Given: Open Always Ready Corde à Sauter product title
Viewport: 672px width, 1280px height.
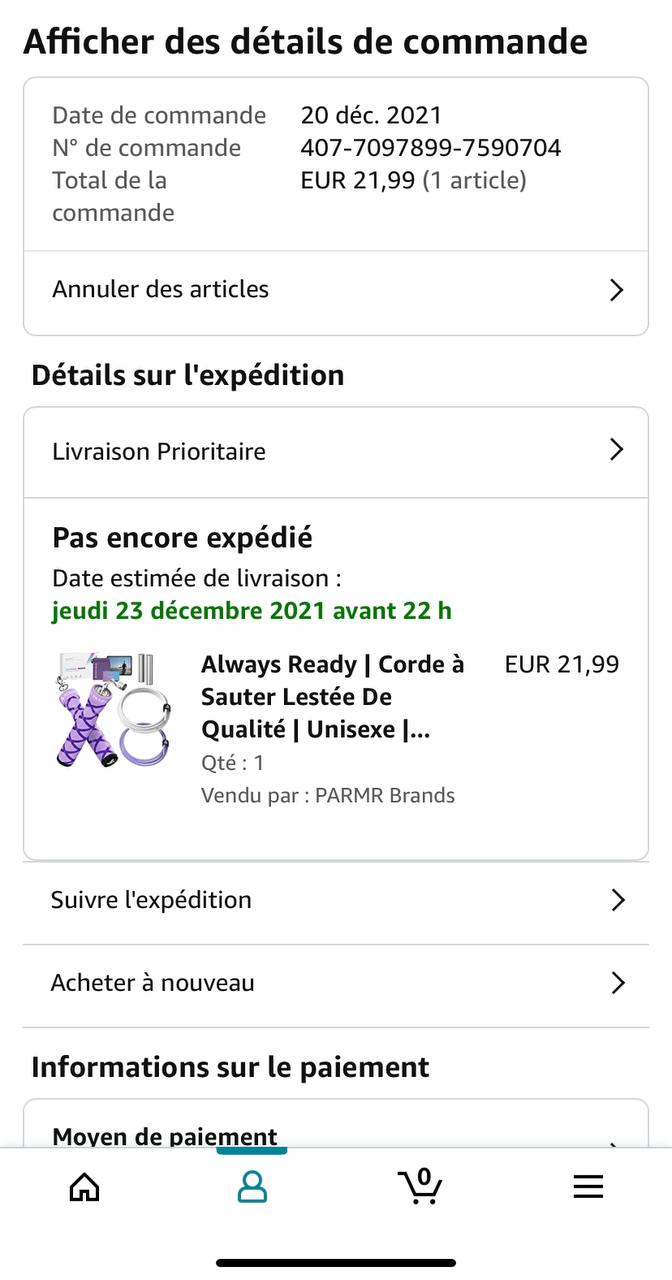Looking at the screenshot, I should pyautogui.click(x=332, y=697).
